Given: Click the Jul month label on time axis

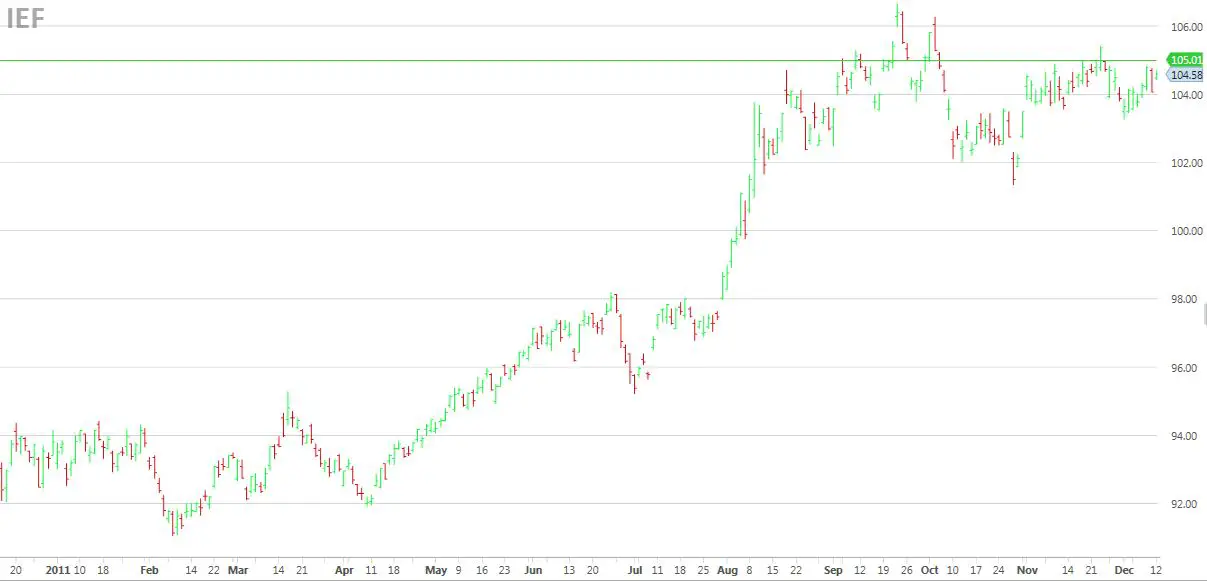Looking at the screenshot, I should (x=635, y=570).
